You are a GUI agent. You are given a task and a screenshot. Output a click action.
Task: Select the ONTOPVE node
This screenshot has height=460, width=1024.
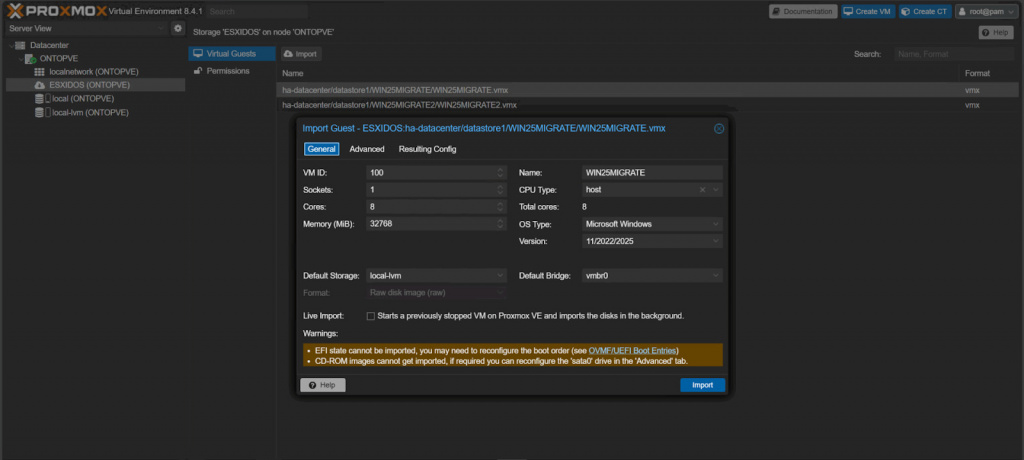coord(59,58)
